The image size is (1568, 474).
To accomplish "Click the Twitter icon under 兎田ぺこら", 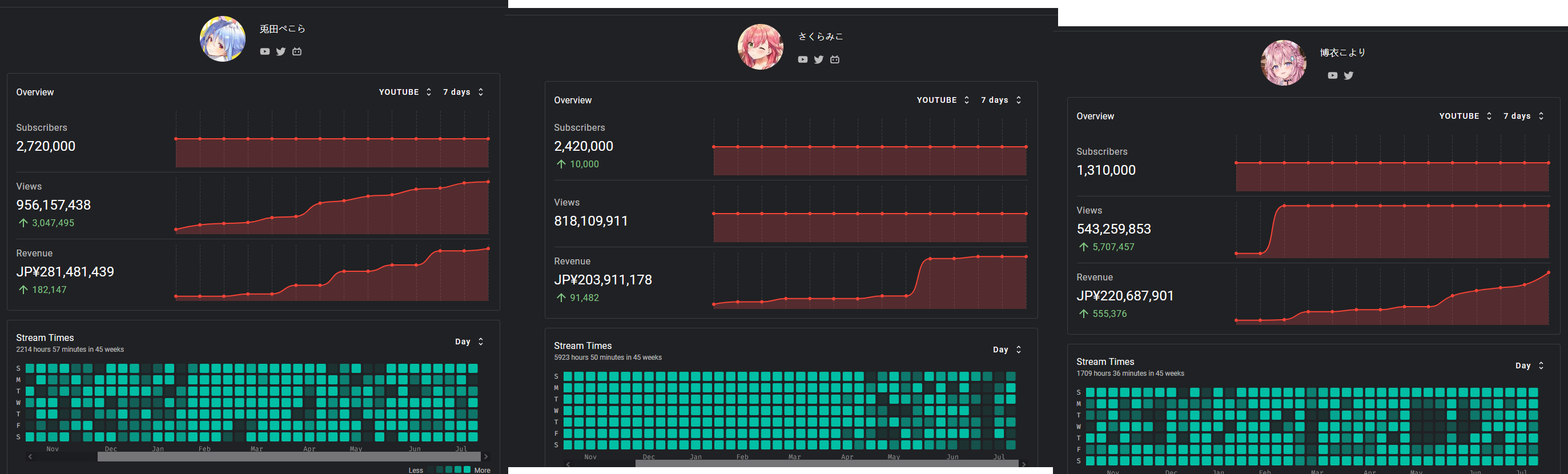I will click(x=280, y=52).
